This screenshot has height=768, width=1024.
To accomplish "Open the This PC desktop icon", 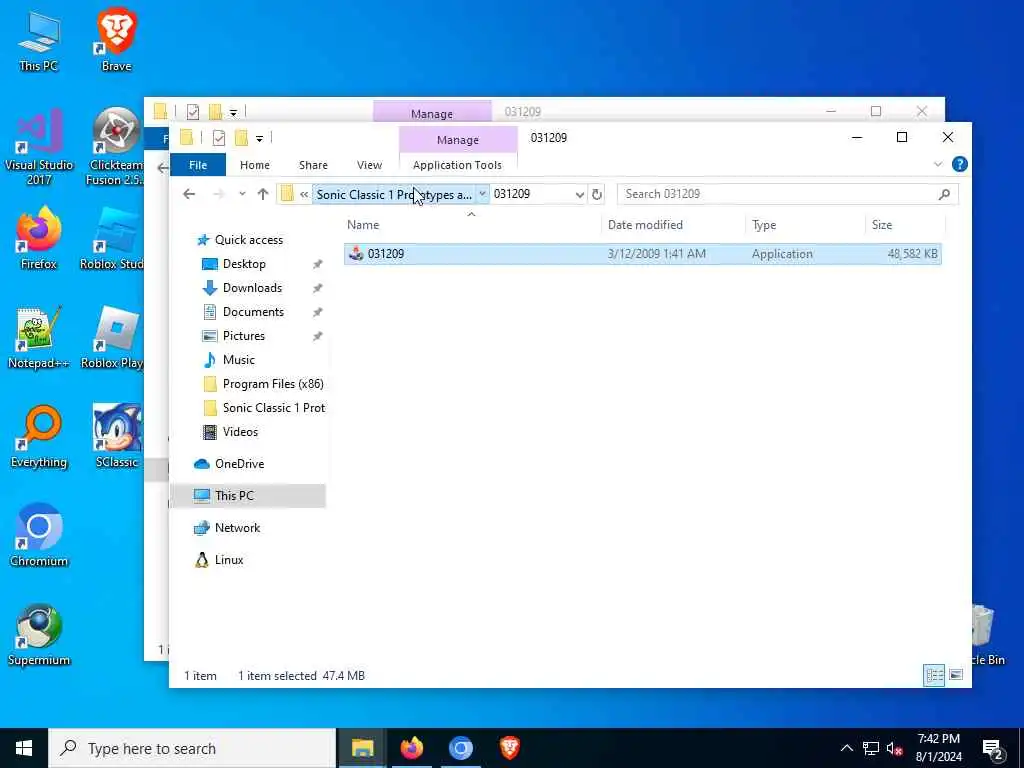I will point(39,40).
